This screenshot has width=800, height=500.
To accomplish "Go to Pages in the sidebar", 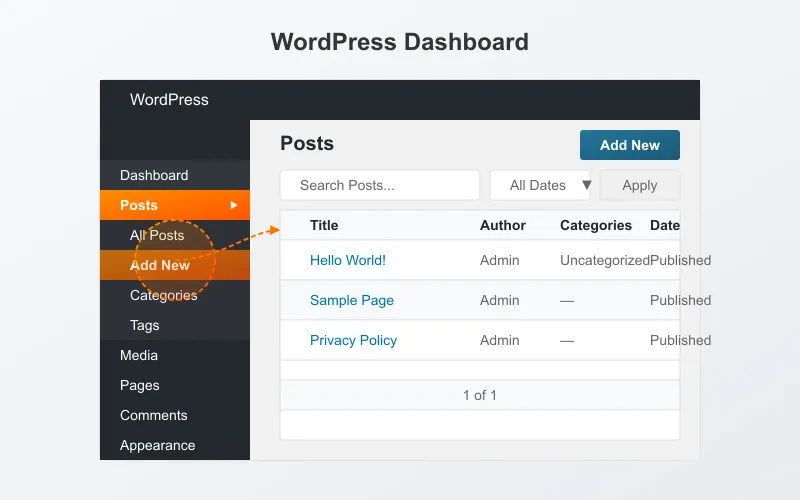I will (174, 385).
